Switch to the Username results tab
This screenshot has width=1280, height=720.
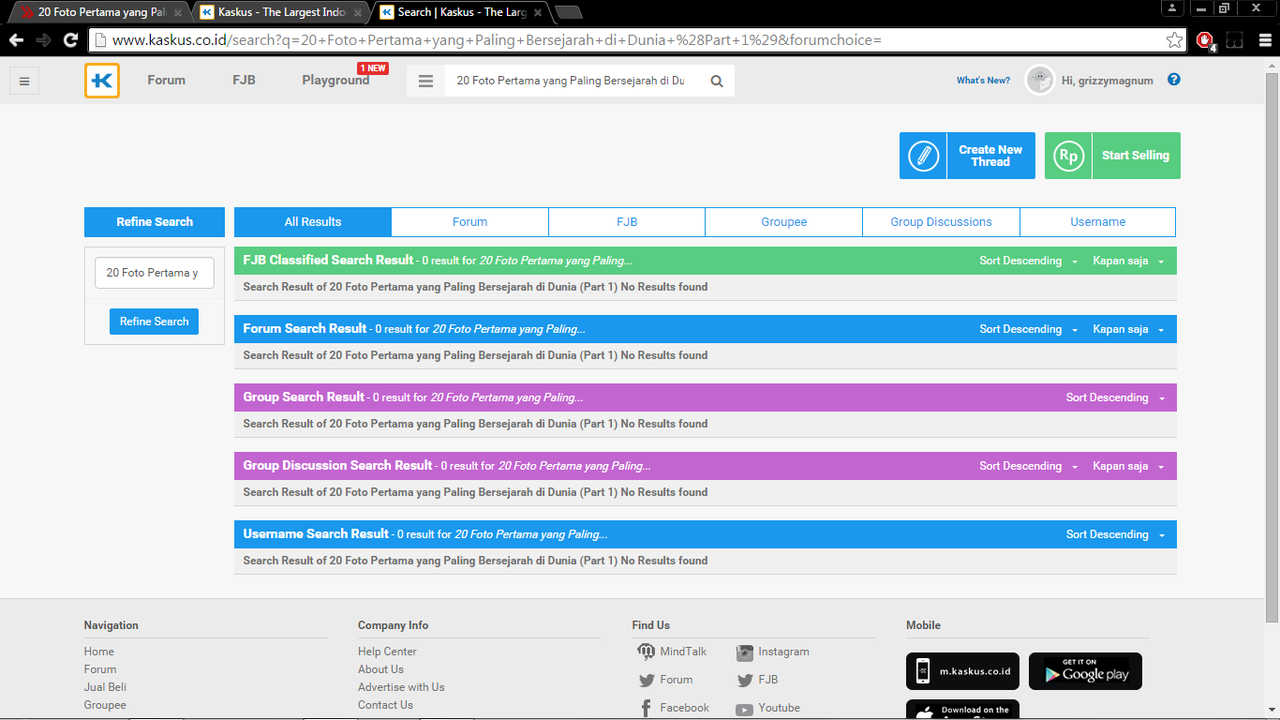[x=1098, y=222]
